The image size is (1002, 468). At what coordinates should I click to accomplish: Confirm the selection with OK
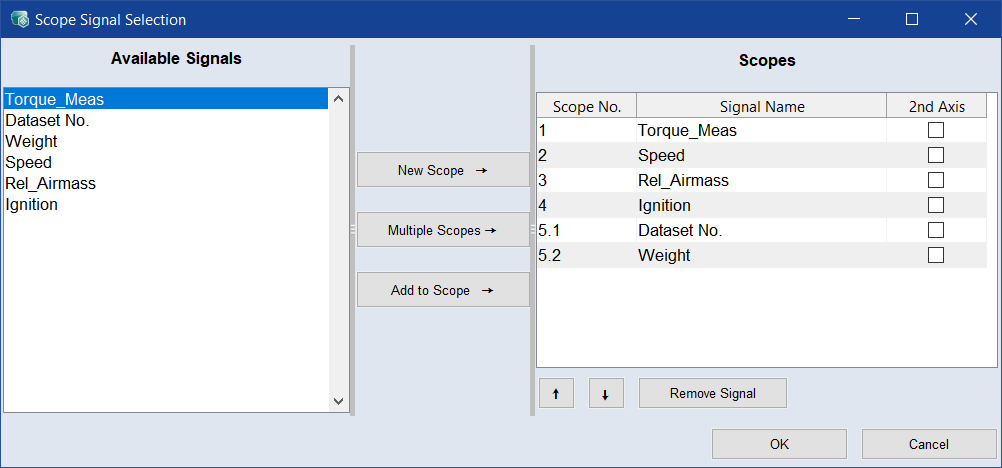point(779,444)
